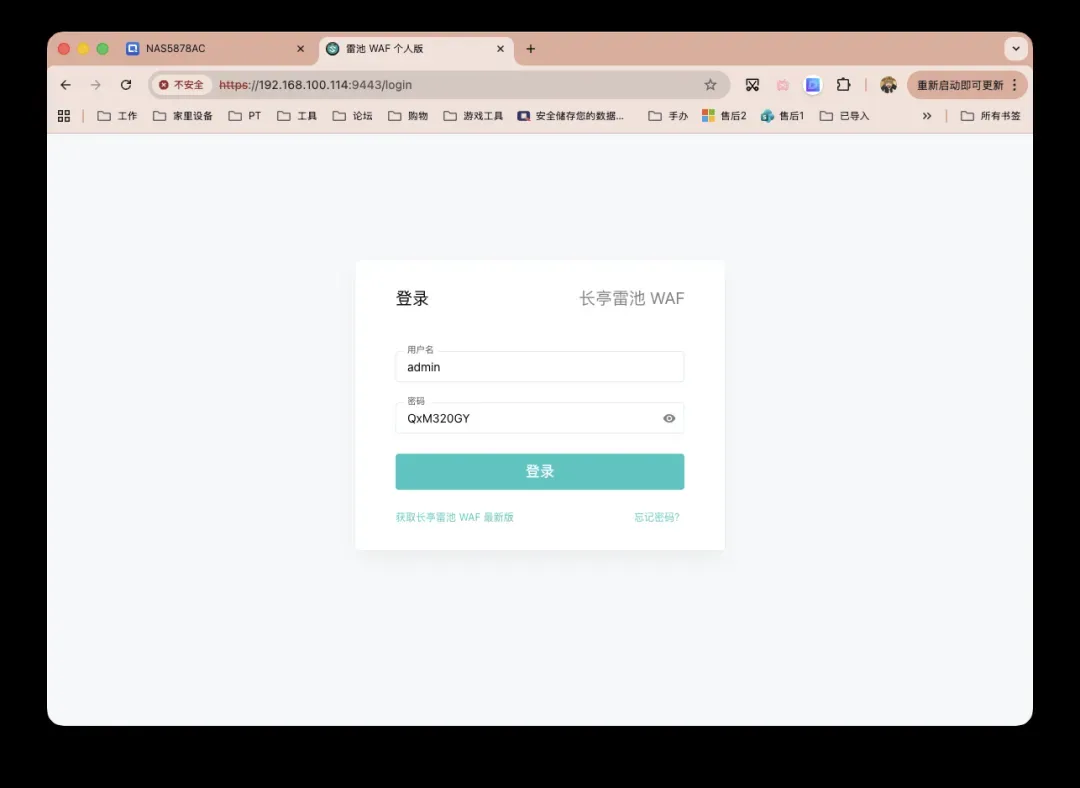
Task: Click the pink extension icon in toolbar
Action: [x=782, y=85]
